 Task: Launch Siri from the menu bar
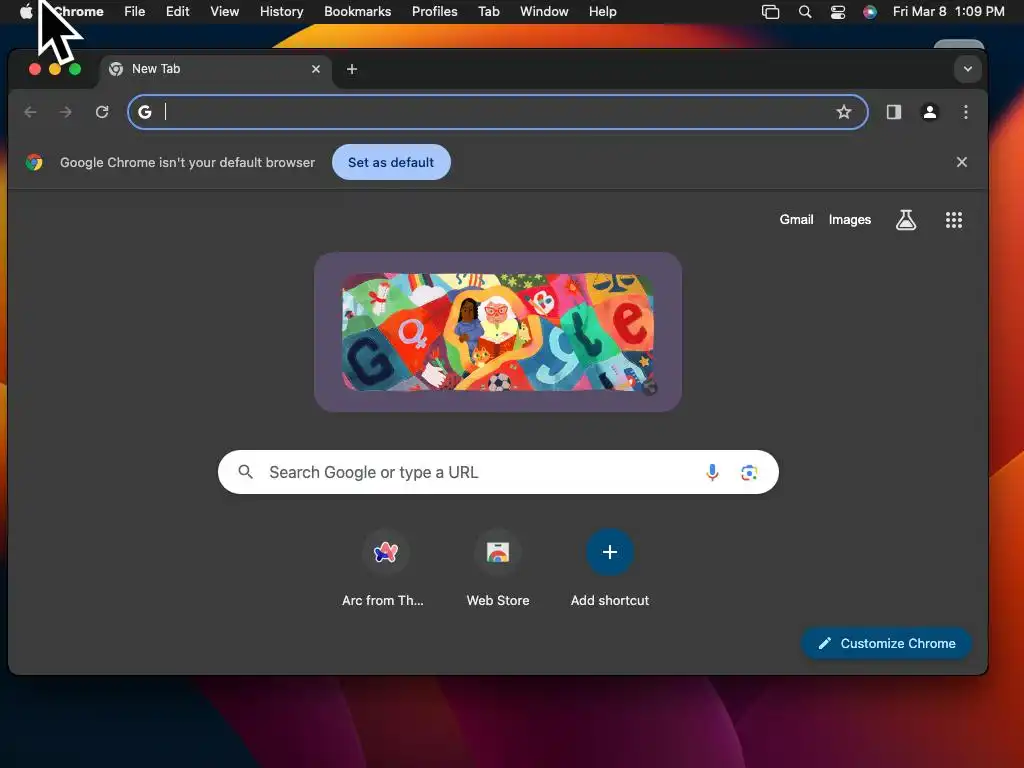tap(869, 12)
